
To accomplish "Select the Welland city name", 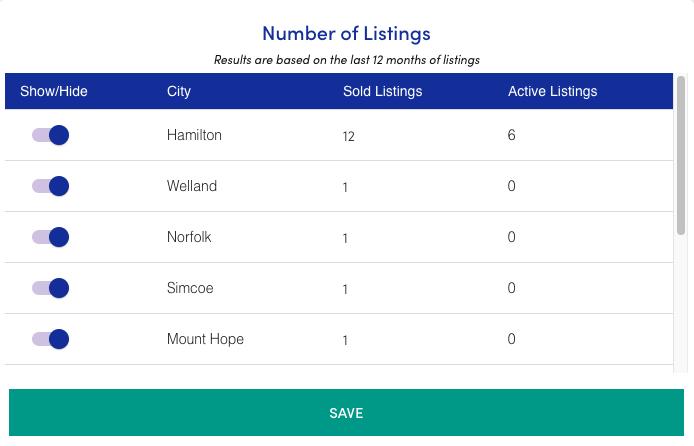I will 192,186.
